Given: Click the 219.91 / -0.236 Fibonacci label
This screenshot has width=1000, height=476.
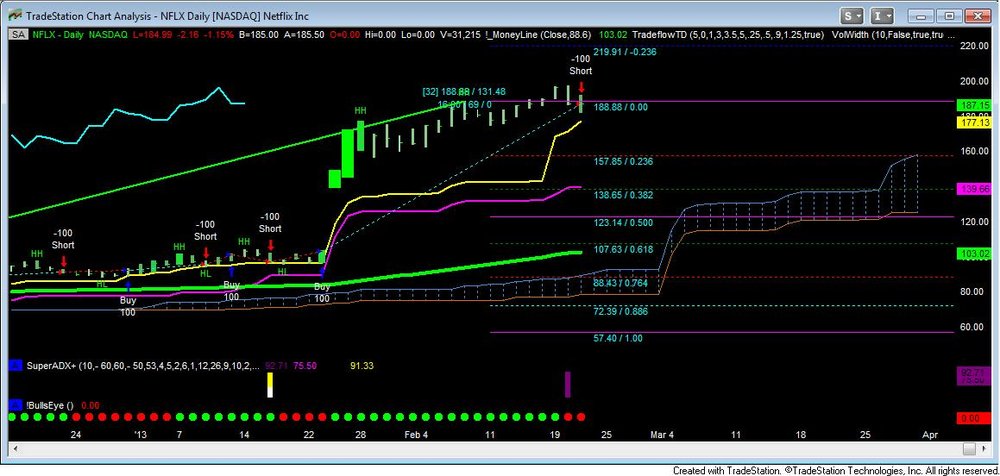Looking at the screenshot, I should pos(624,53).
